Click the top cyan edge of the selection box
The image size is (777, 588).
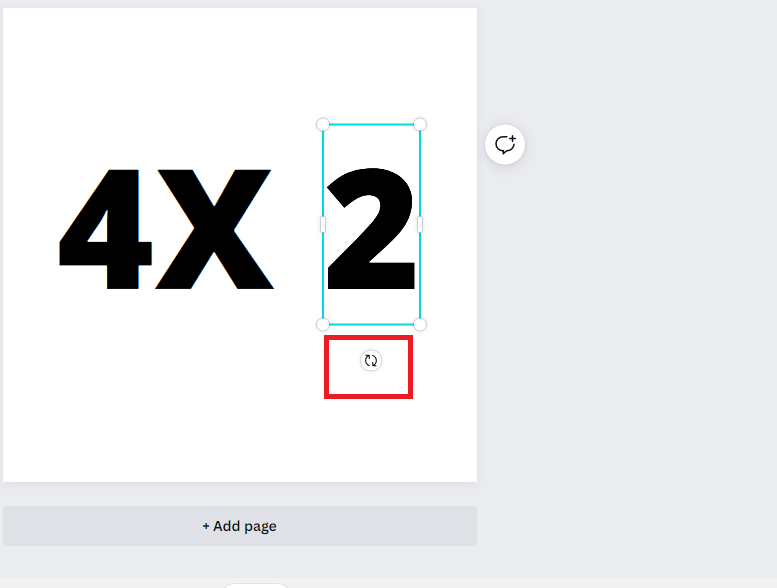371,124
